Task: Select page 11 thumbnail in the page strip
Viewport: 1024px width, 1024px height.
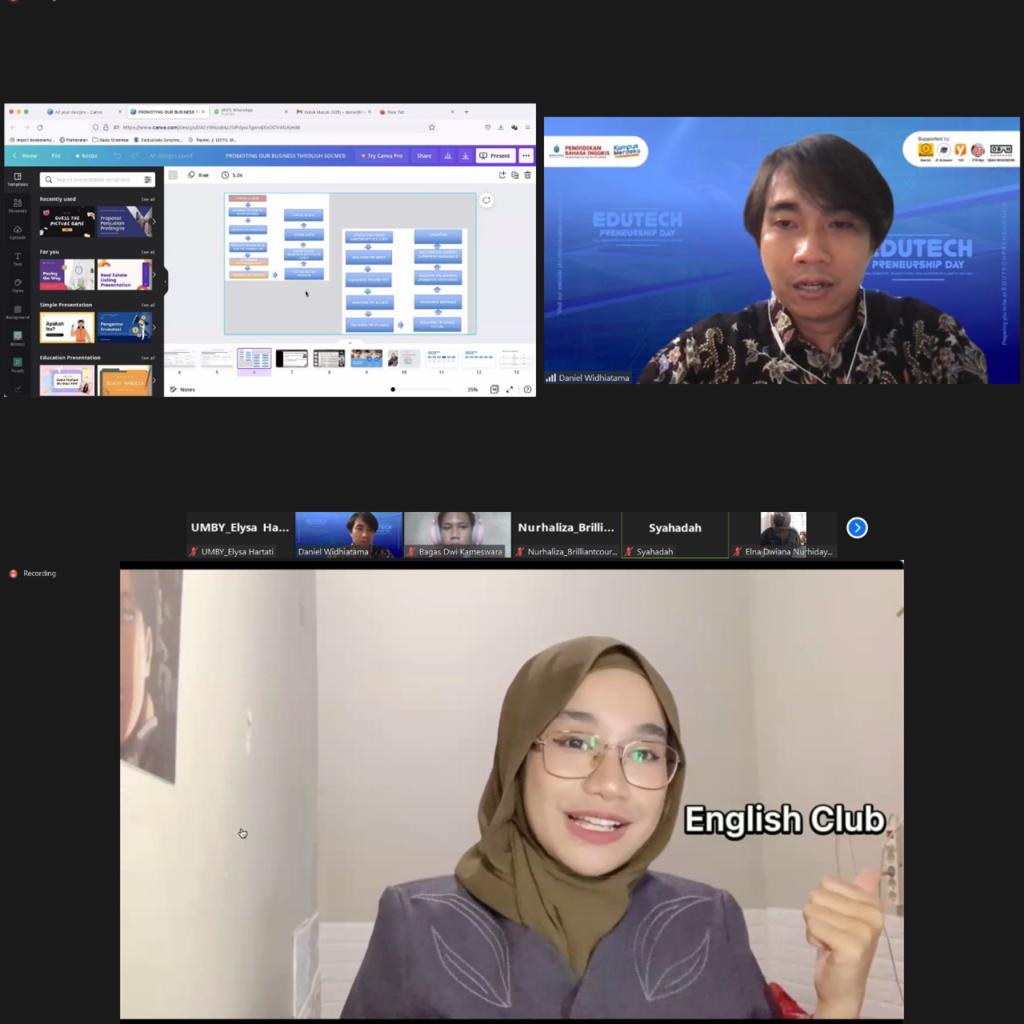Action: (441, 359)
